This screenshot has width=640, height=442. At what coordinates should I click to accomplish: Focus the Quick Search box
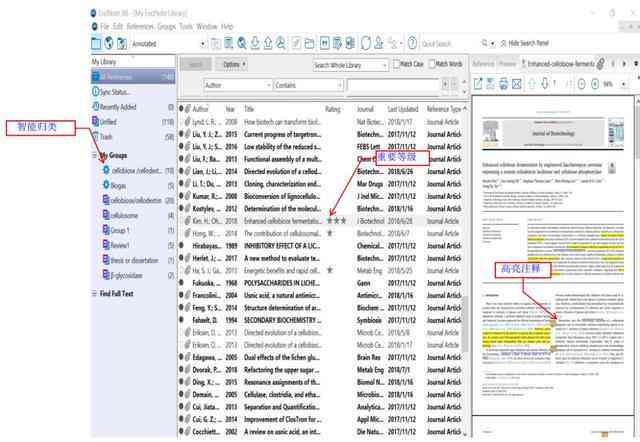[x=449, y=43]
